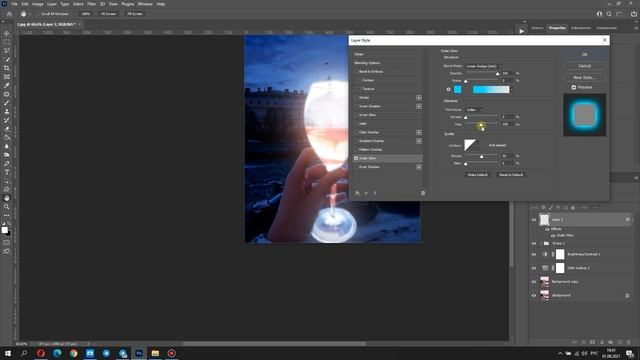Toggle the Preview checkbox
This screenshot has width=640, height=360.
573,87
